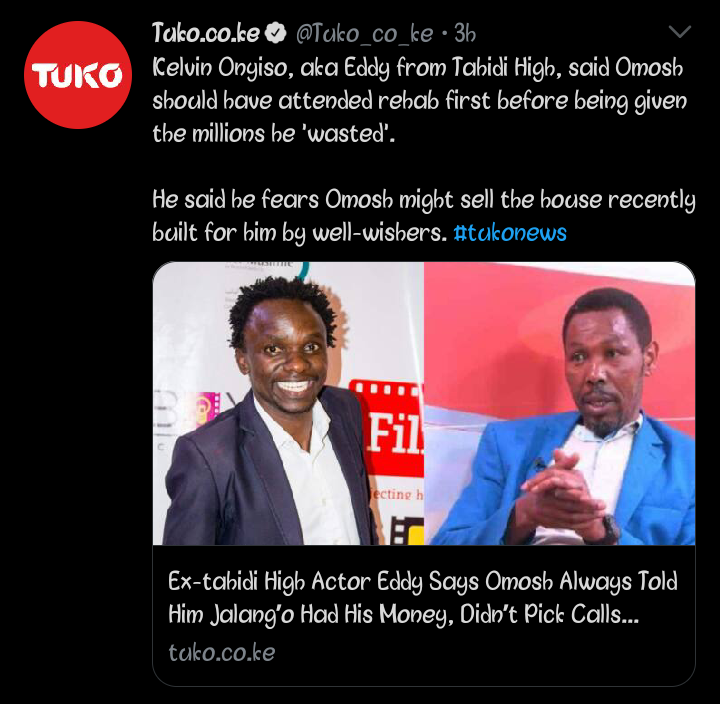The width and height of the screenshot is (720, 704).
Task: Open the Ex-tabidi High Actor Eddy headline
Action: (423, 598)
